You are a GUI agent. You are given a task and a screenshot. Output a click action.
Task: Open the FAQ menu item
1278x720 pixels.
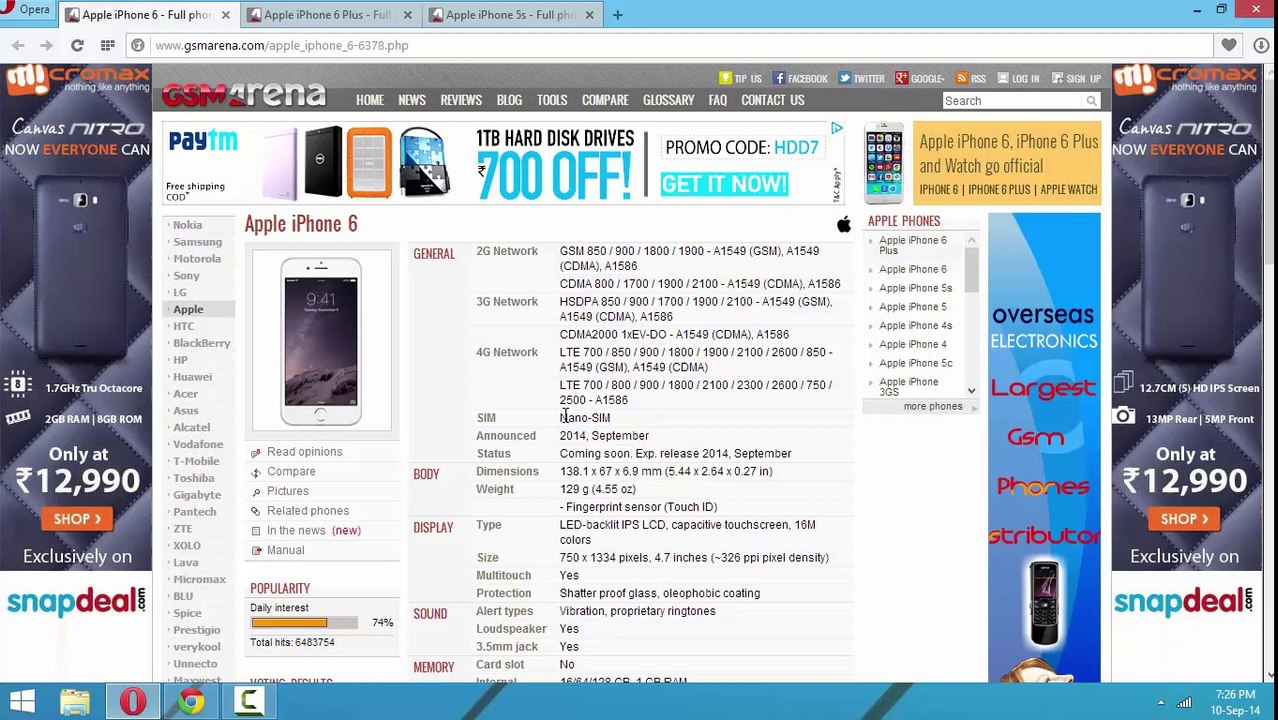[718, 100]
